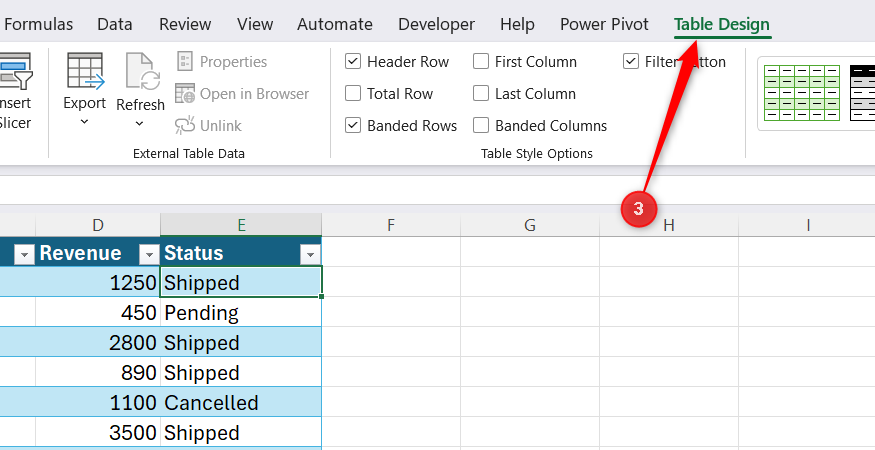Open the Help tab
Viewport: 875px width, 450px height.
tap(517, 25)
